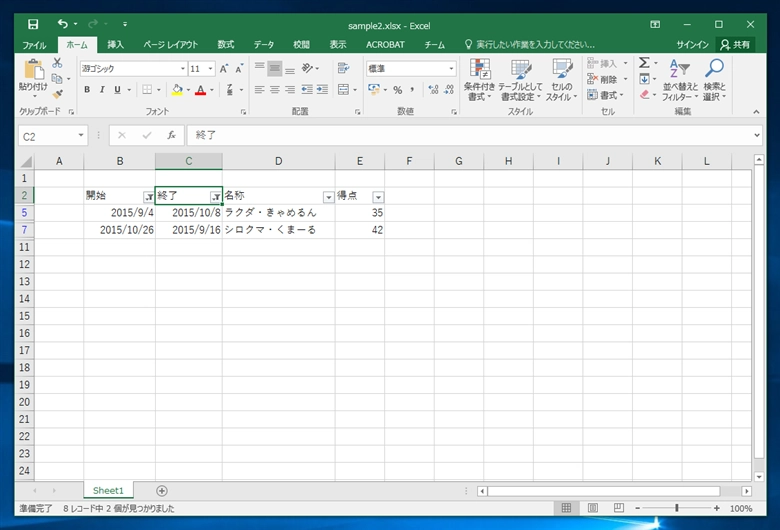The image size is (780, 530).
Task: Increase font size
Action: (x=224, y=69)
